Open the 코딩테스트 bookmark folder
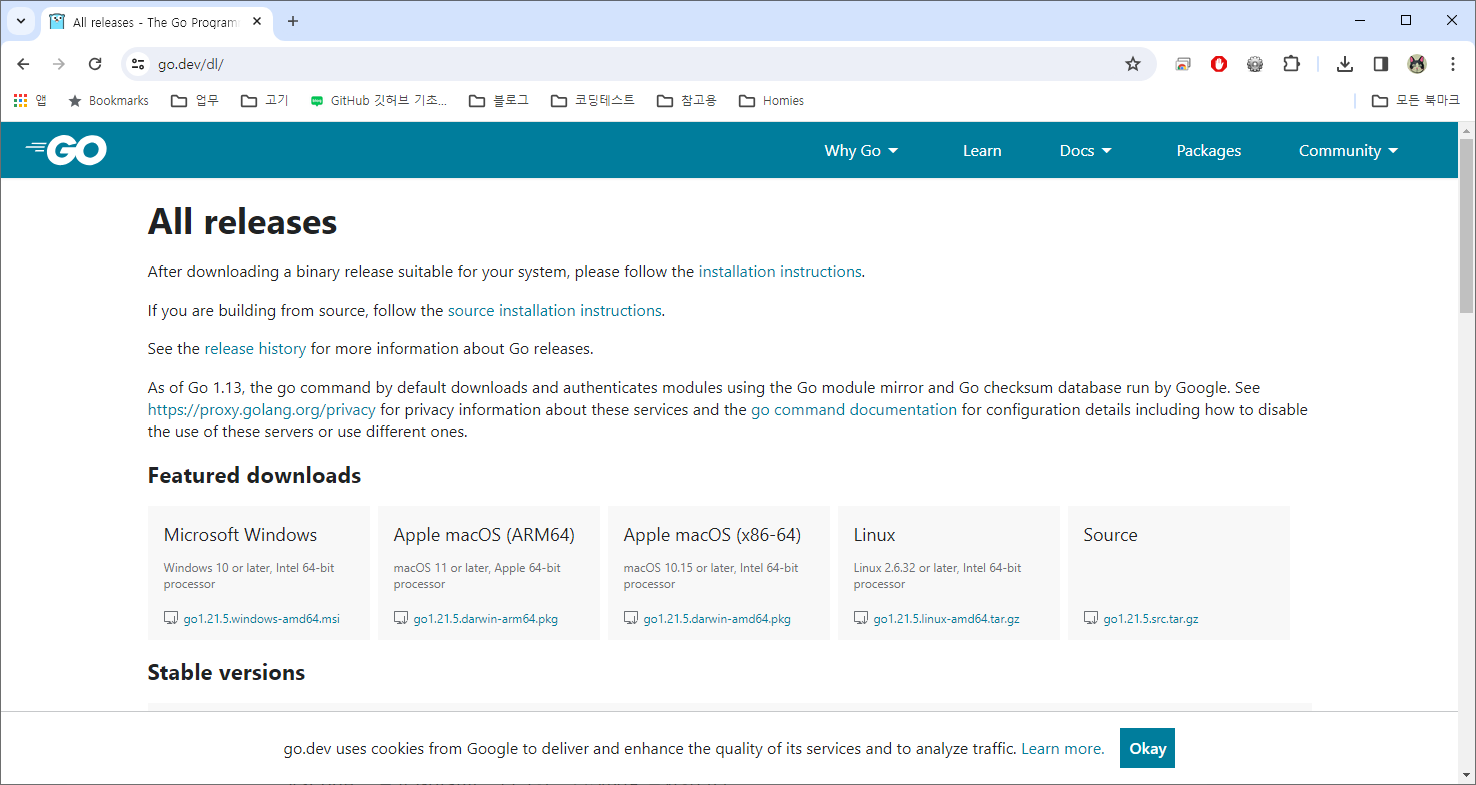 tap(592, 100)
